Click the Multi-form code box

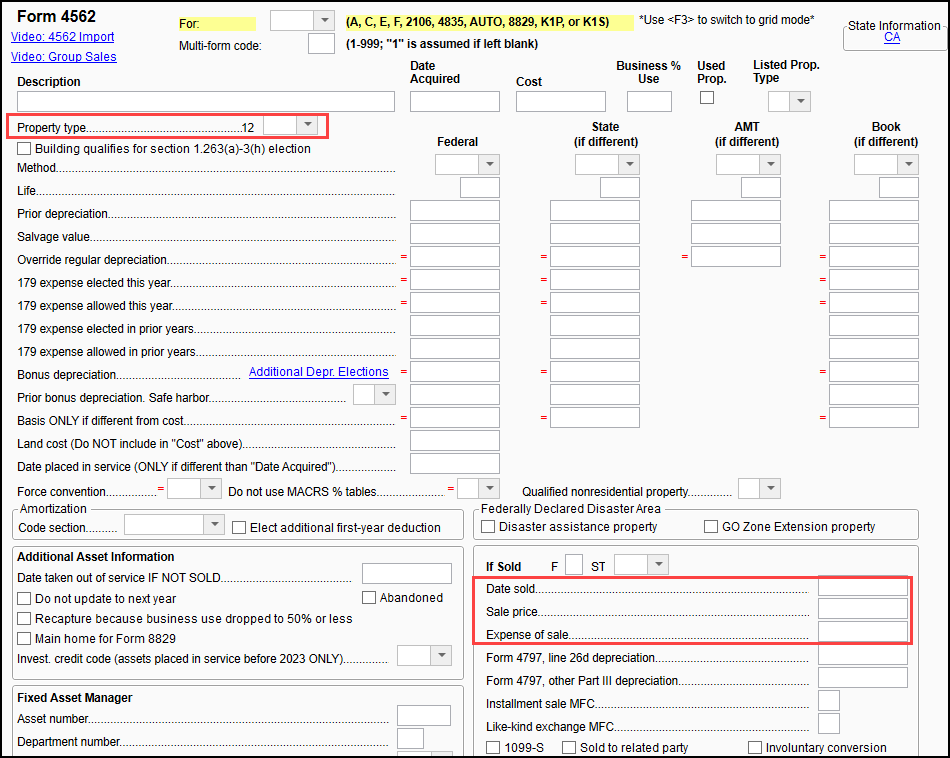(321, 44)
